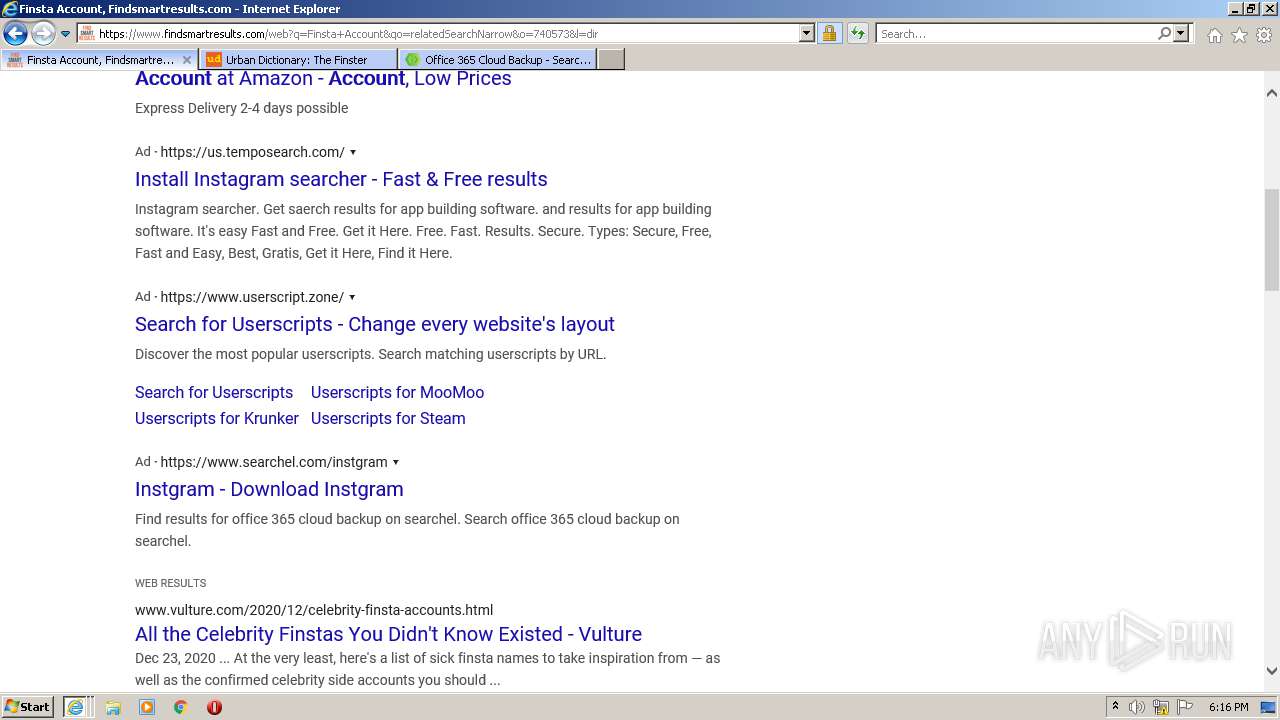Click the vulture.com celebrity-finsta-accounts URL text

[x=314, y=610]
